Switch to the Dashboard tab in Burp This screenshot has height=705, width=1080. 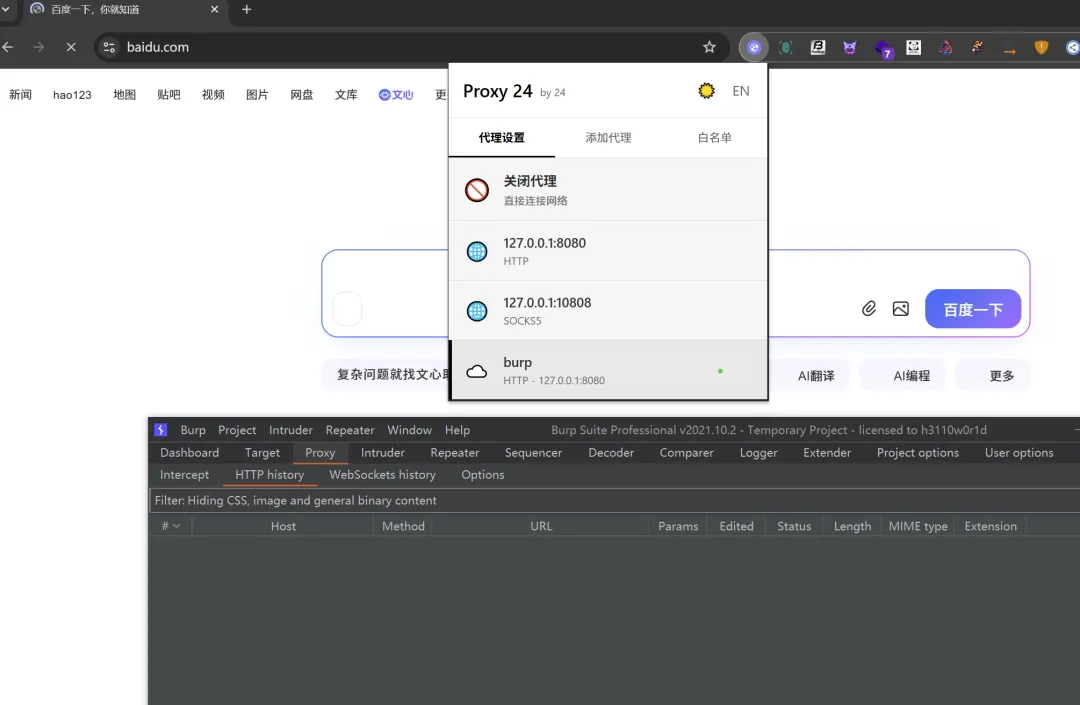click(189, 452)
